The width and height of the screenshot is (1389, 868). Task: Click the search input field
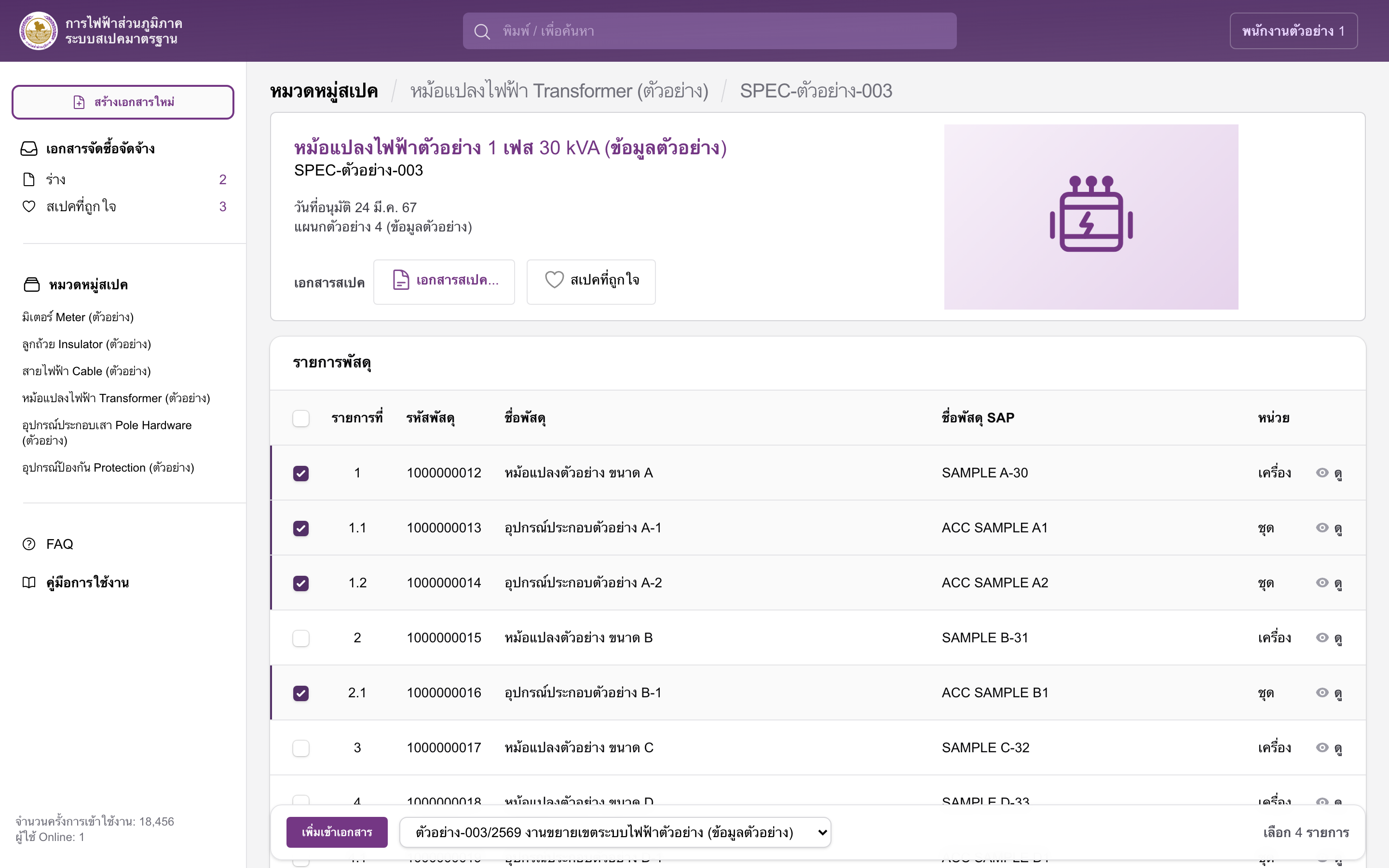pos(709,31)
